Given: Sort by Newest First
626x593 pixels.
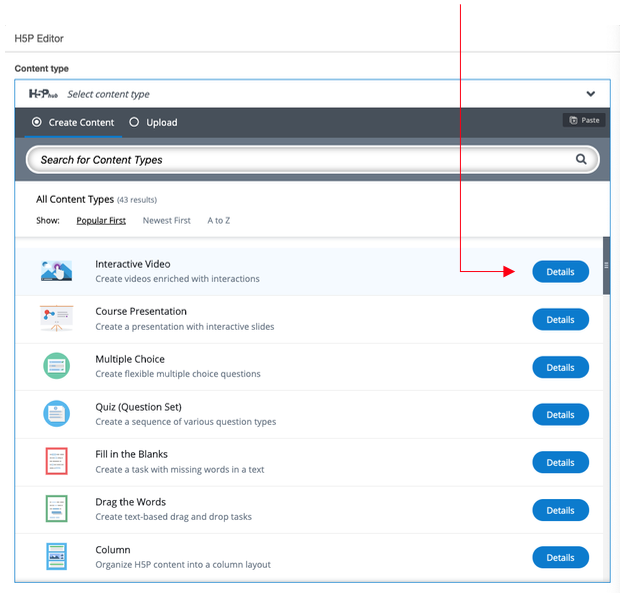Looking at the screenshot, I should tap(166, 220).
